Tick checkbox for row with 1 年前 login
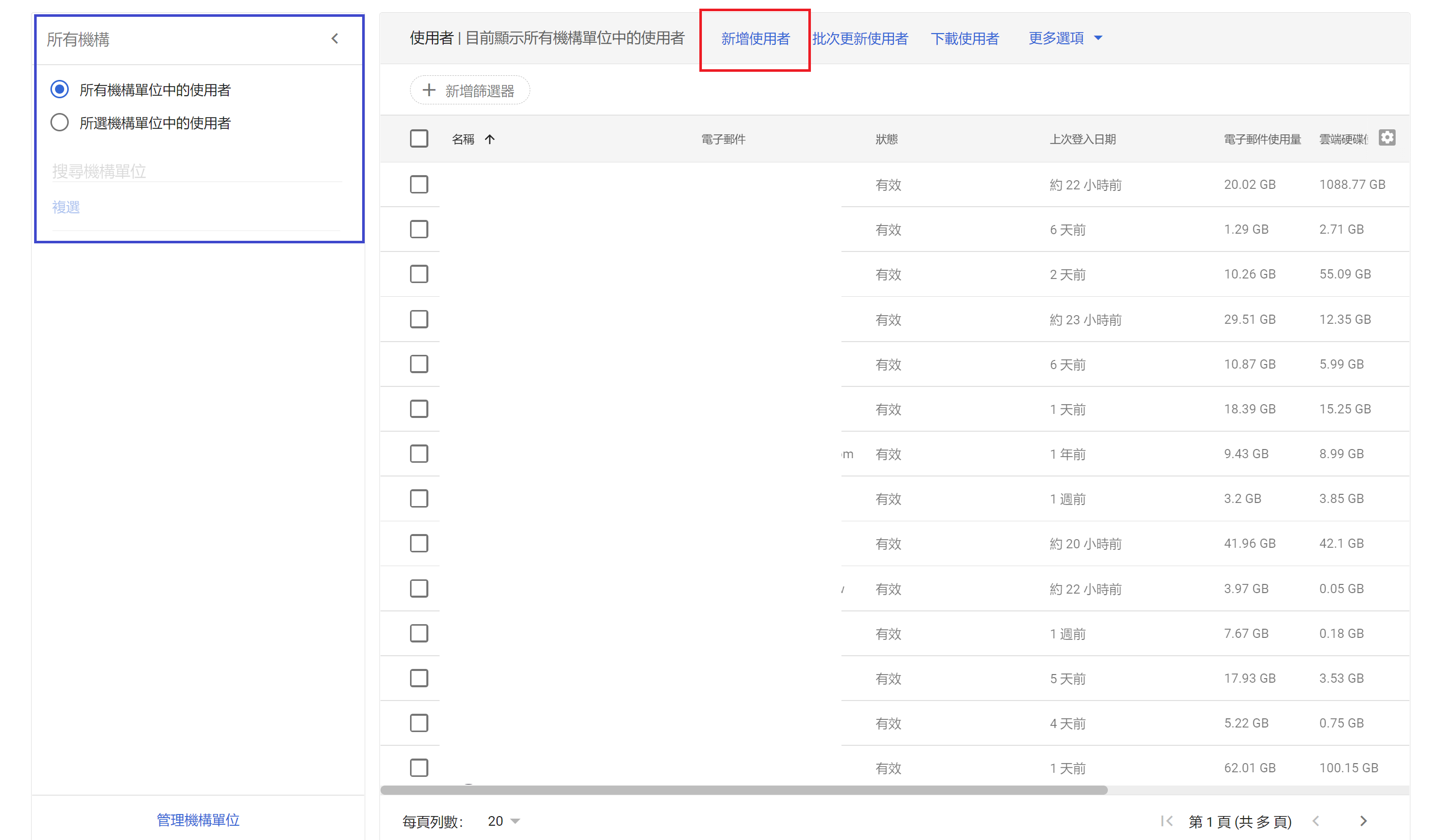This screenshot has height=840, width=1443. 419,454
